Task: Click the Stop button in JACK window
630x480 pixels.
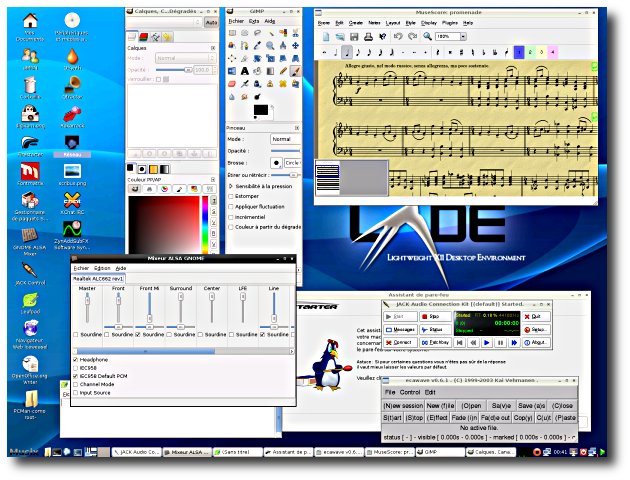Action: click(x=435, y=317)
